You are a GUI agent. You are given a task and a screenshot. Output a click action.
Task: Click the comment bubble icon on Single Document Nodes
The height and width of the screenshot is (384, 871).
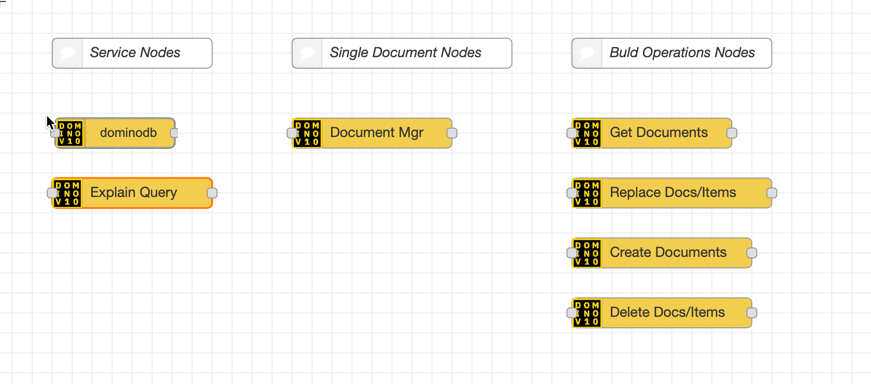(308, 53)
